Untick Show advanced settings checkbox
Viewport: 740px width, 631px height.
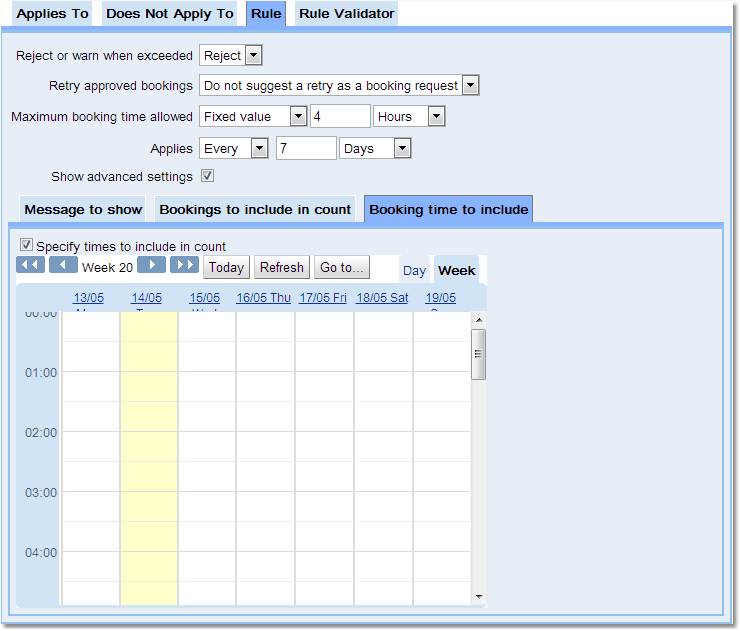pyautogui.click(x=207, y=177)
